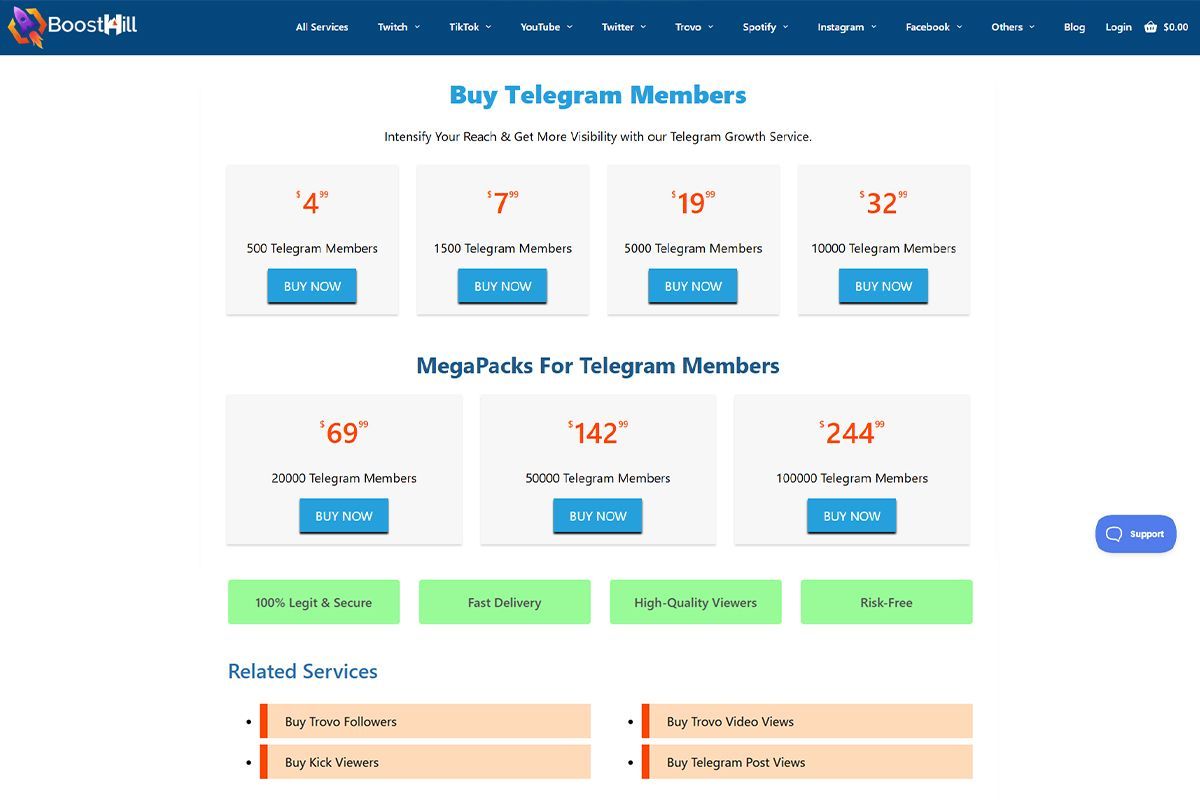The width and height of the screenshot is (1200, 800).
Task: Click the $142.99 price
Action: 598,433
